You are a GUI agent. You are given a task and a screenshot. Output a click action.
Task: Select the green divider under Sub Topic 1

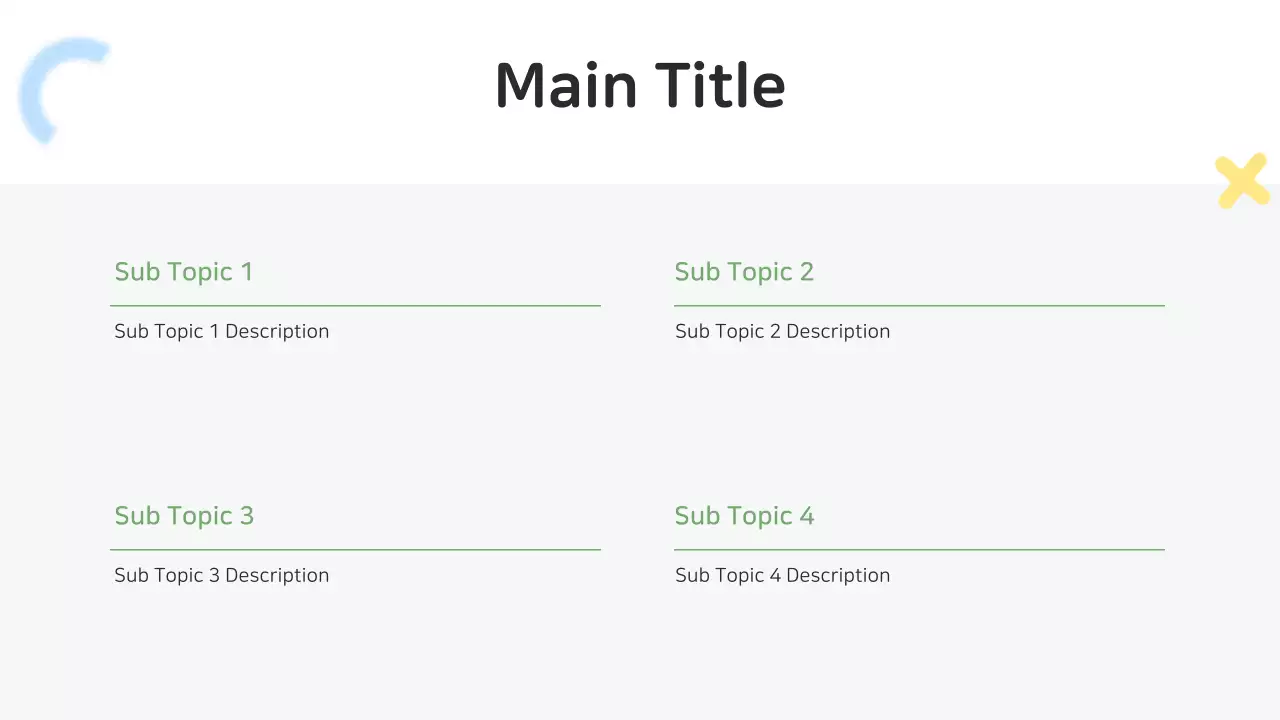click(355, 305)
